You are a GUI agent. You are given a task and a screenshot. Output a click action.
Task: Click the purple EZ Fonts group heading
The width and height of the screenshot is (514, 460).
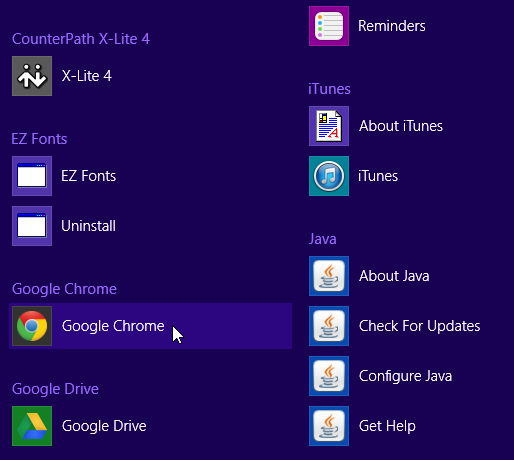[39, 139]
